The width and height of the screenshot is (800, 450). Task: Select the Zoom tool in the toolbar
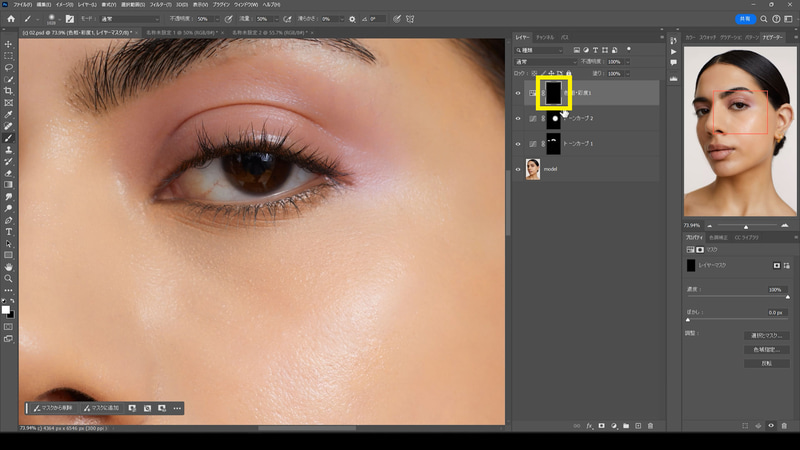[8, 278]
